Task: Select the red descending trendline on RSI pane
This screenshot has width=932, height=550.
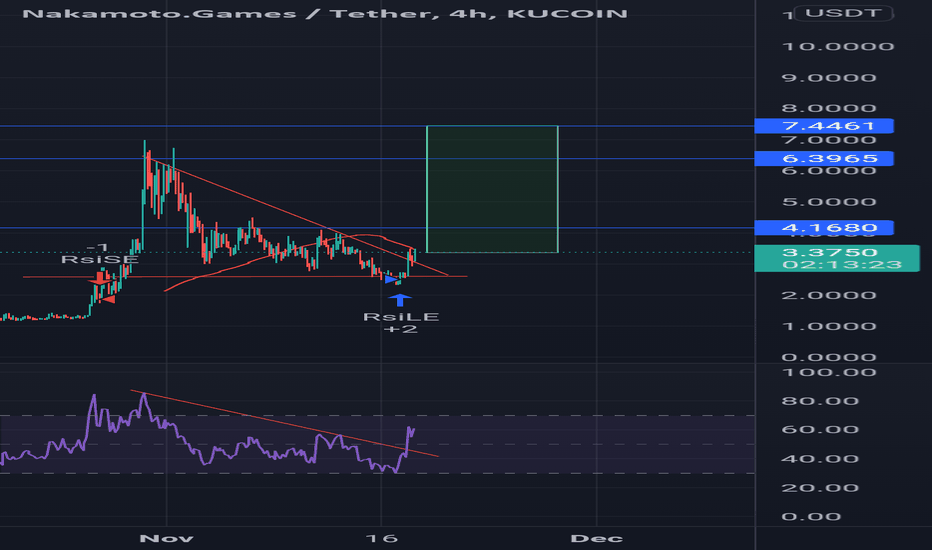Action: (x=284, y=423)
